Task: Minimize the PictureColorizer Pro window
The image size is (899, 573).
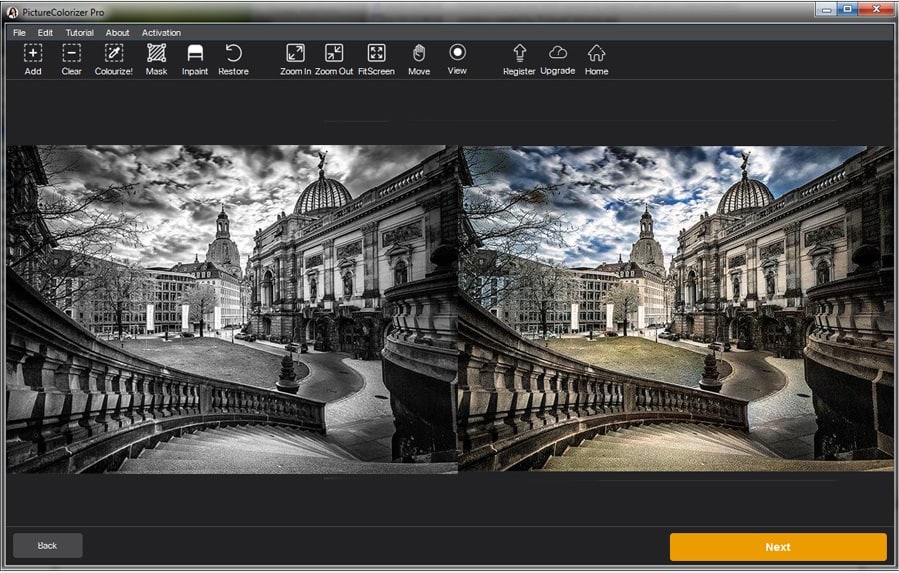Action: (827, 9)
